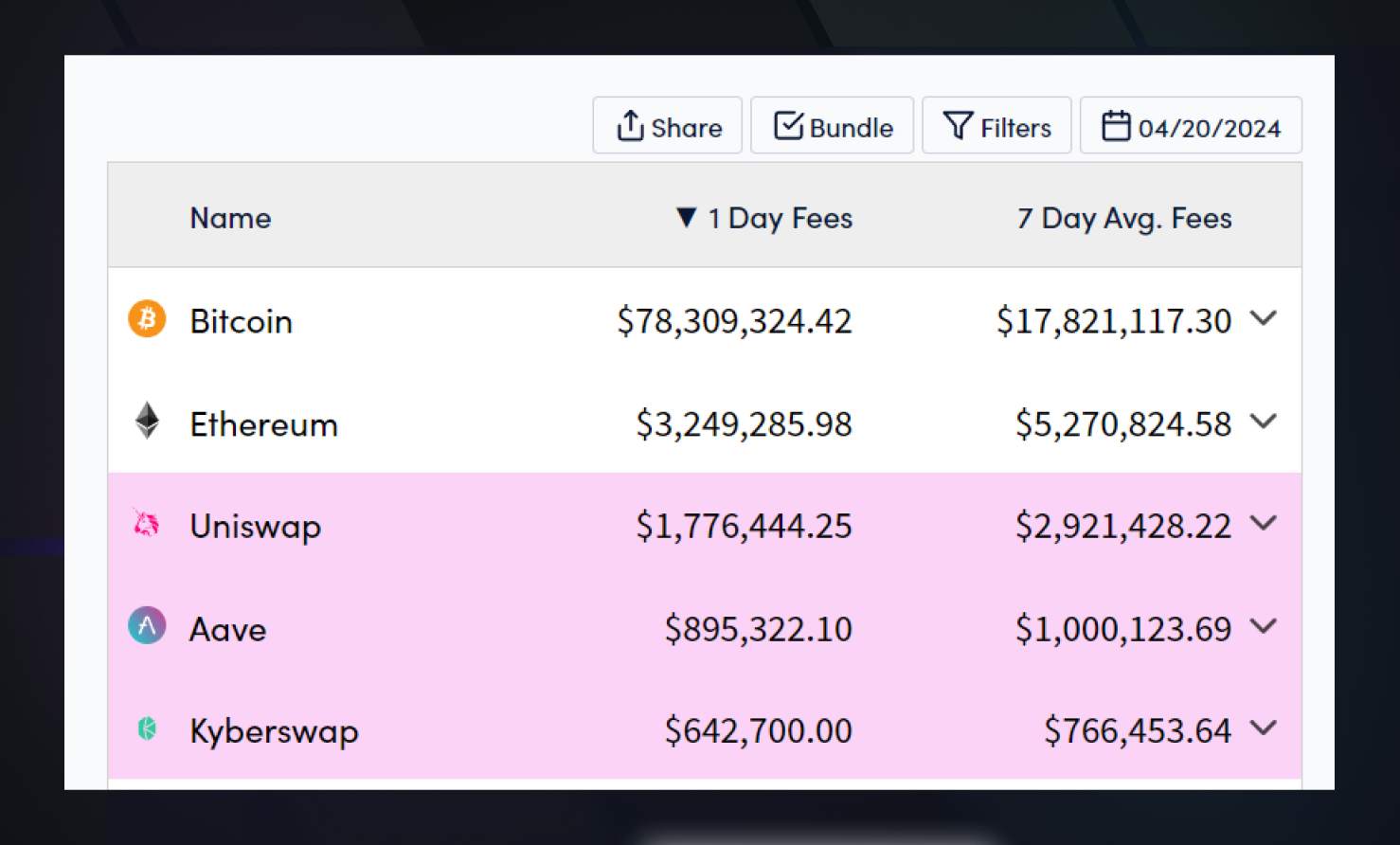This screenshot has height=845, width=1400.
Task: Click the $17,821,117.30 average value
Action: pyautogui.click(x=1114, y=321)
